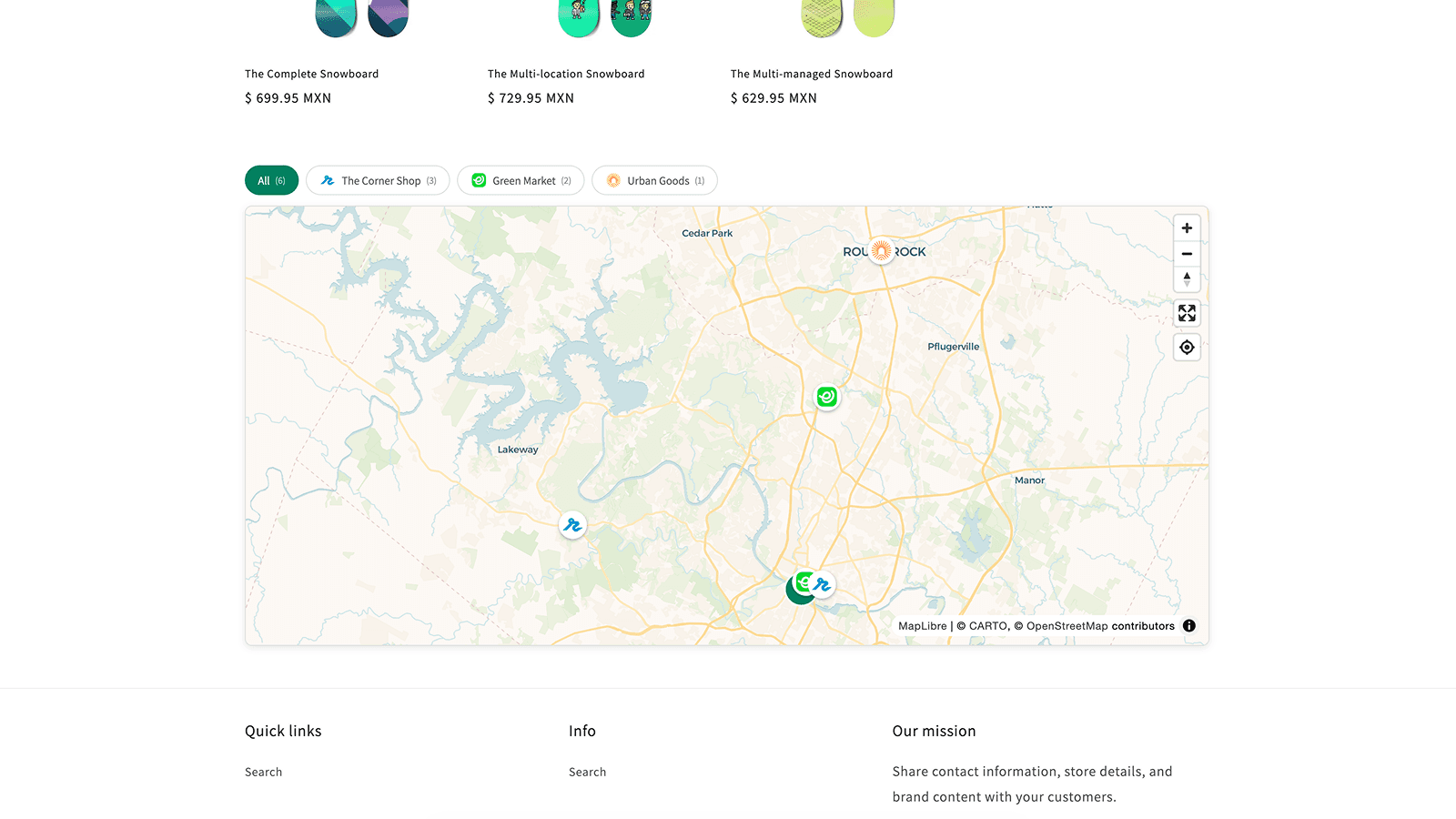Open Search under Quick links

pos(263,772)
